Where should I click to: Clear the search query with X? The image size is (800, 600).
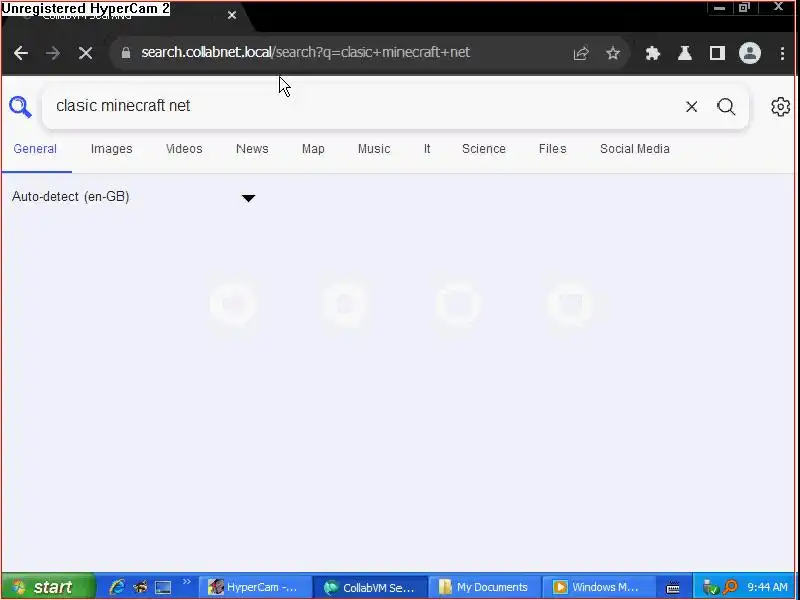(x=691, y=107)
